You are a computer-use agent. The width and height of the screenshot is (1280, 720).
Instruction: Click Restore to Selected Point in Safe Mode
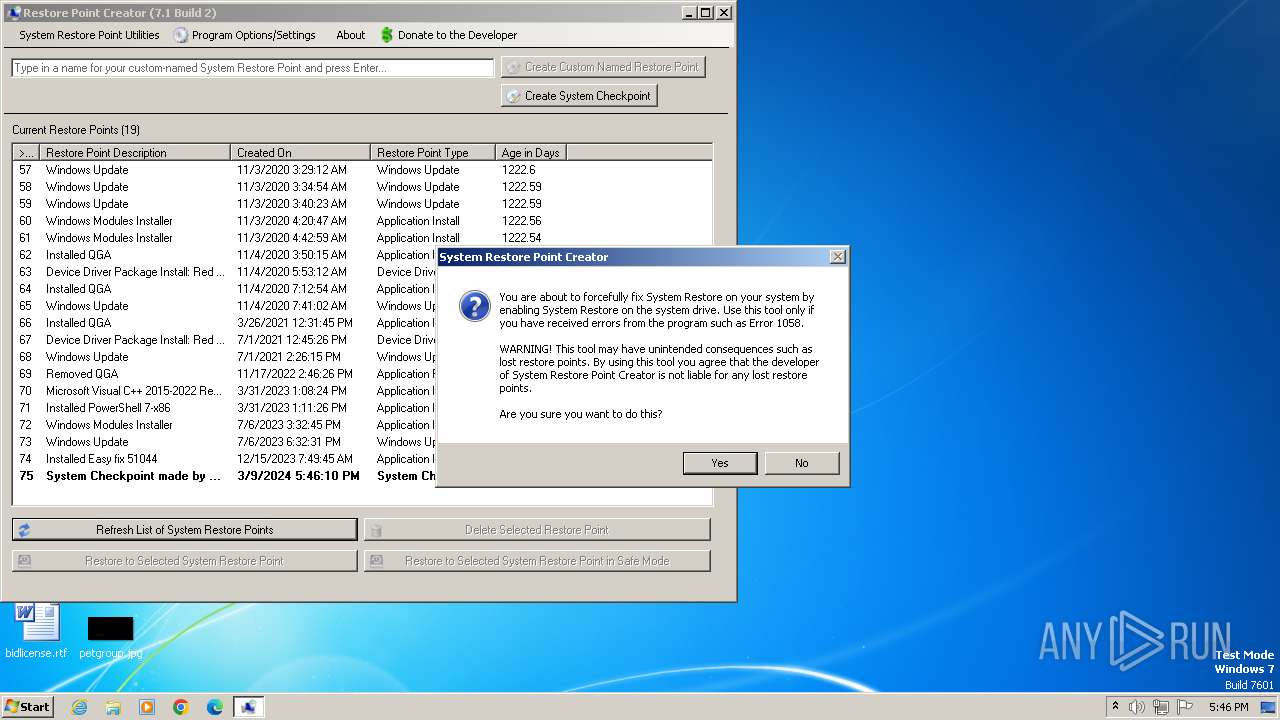pos(537,561)
